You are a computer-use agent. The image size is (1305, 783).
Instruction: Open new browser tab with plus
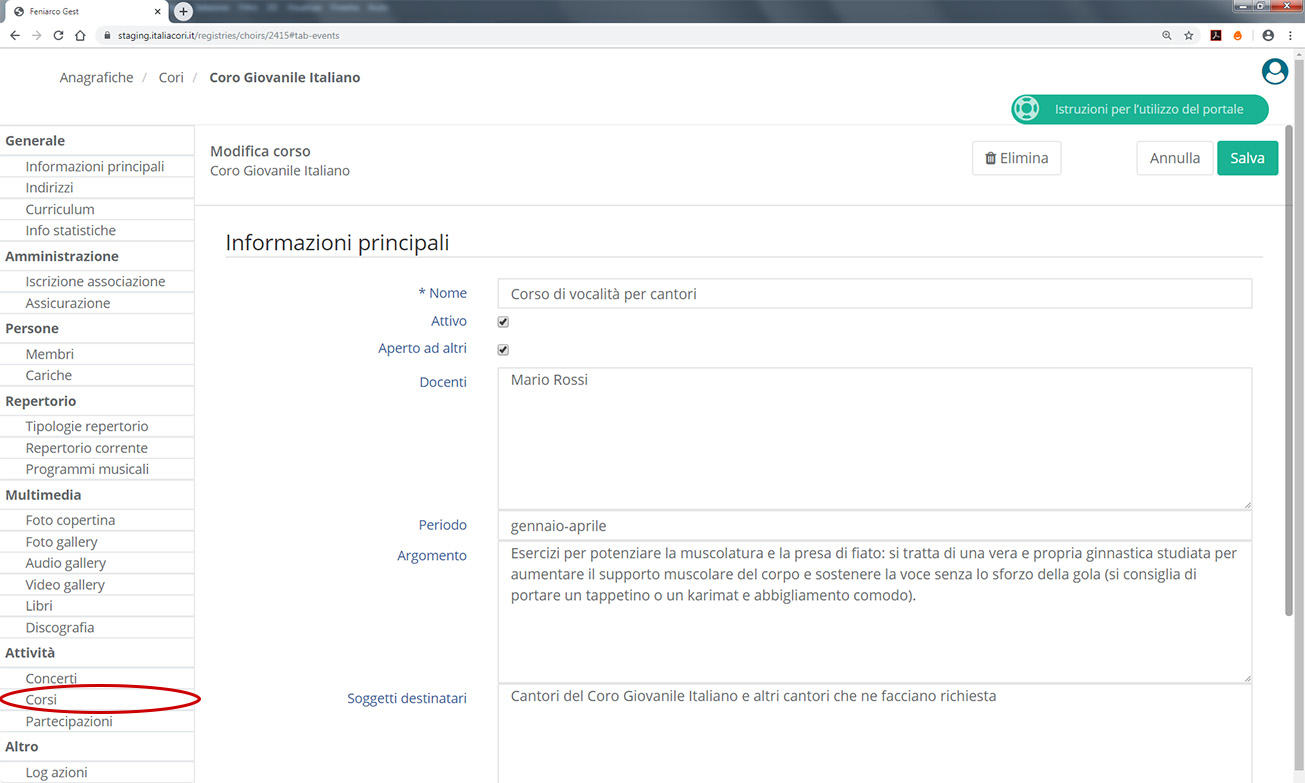pos(183,11)
